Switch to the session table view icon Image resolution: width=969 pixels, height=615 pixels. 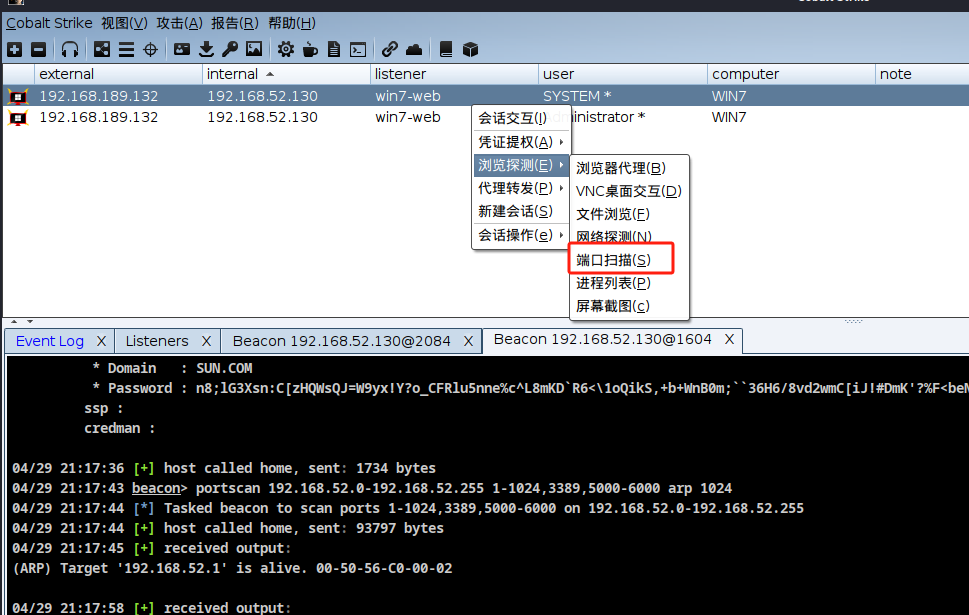126,49
